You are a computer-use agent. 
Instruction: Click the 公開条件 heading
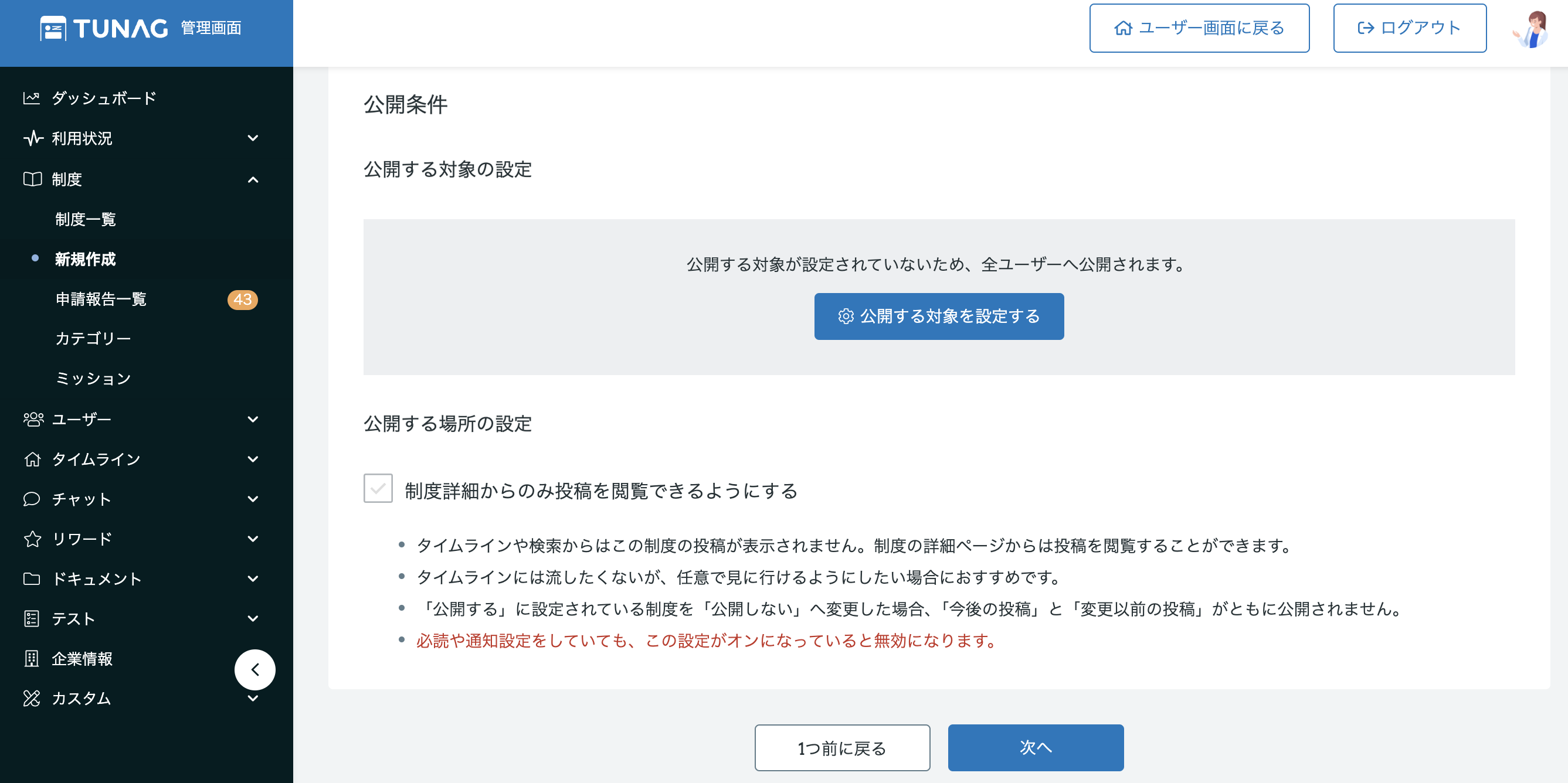click(x=405, y=105)
